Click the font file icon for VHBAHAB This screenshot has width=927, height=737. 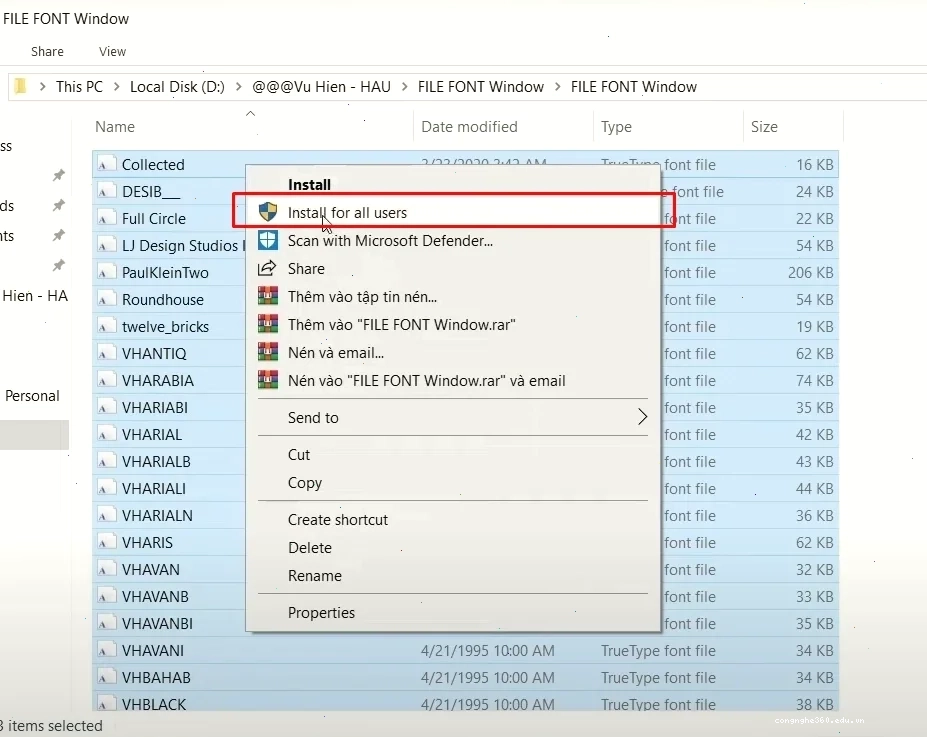(x=106, y=677)
